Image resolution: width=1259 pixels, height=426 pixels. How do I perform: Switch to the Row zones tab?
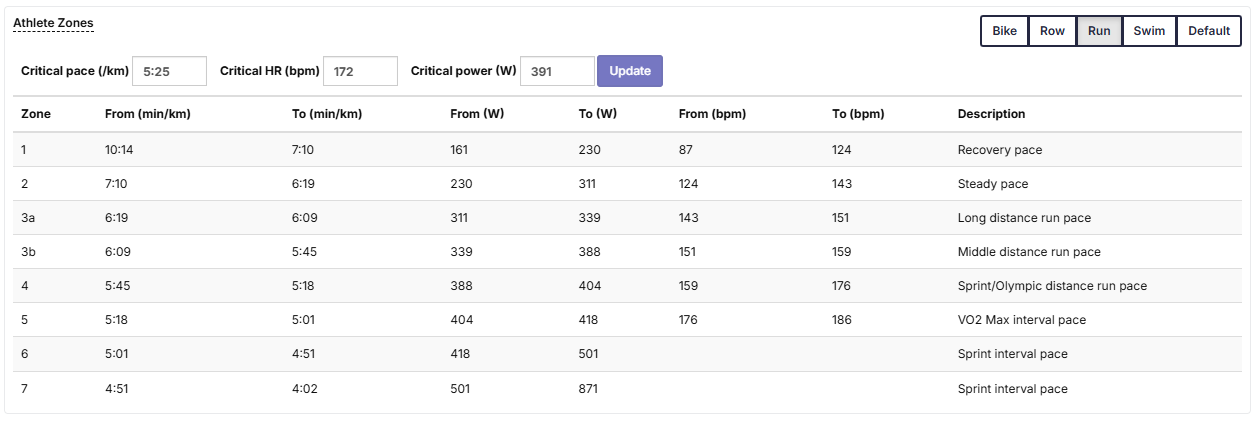[x=1052, y=31]
